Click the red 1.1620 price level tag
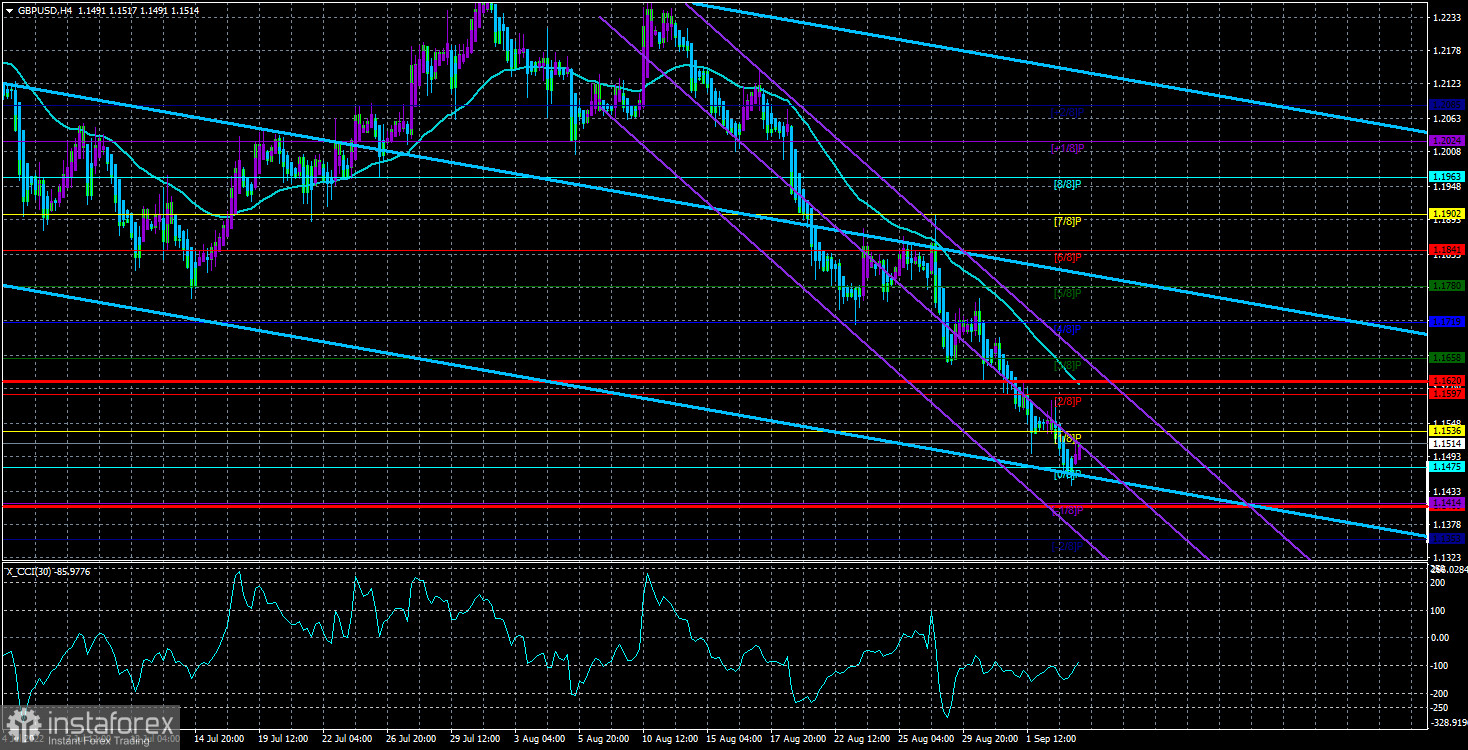Image resolution: width=1468 pixels, height=750 pixels. 1447,381
